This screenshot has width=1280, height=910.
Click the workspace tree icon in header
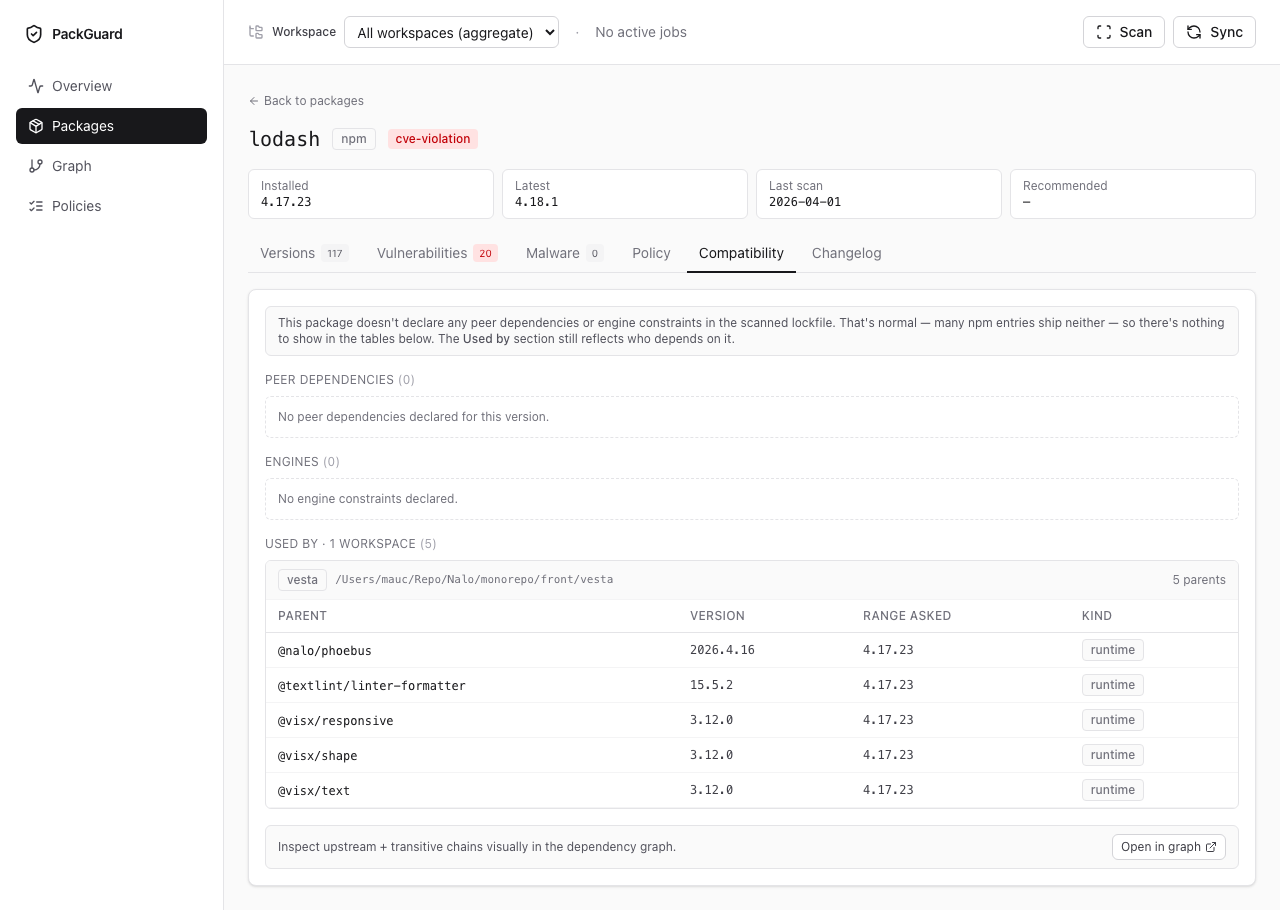(256, 32)
